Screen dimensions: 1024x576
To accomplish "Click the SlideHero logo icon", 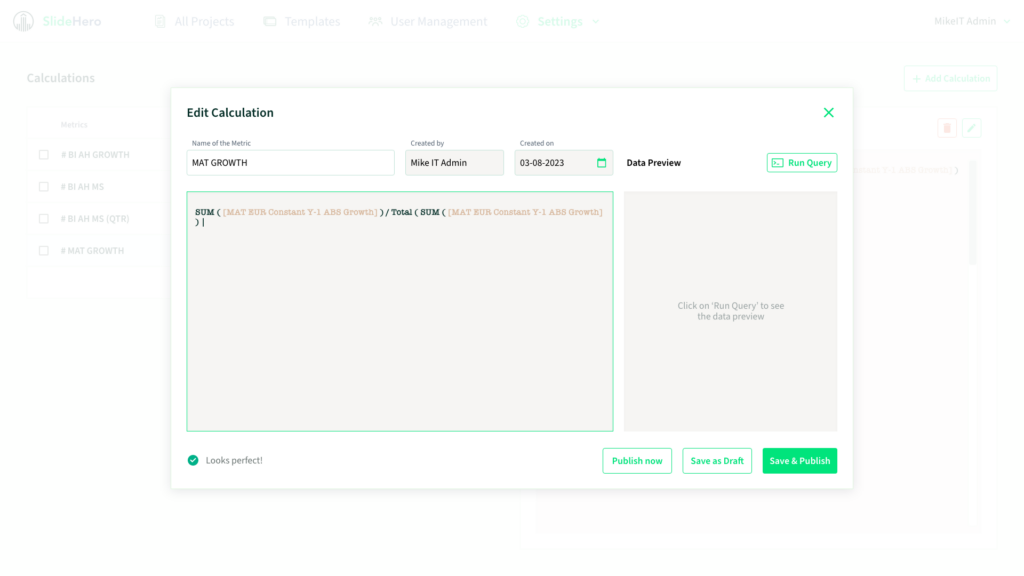I will [x=23, y=21].
